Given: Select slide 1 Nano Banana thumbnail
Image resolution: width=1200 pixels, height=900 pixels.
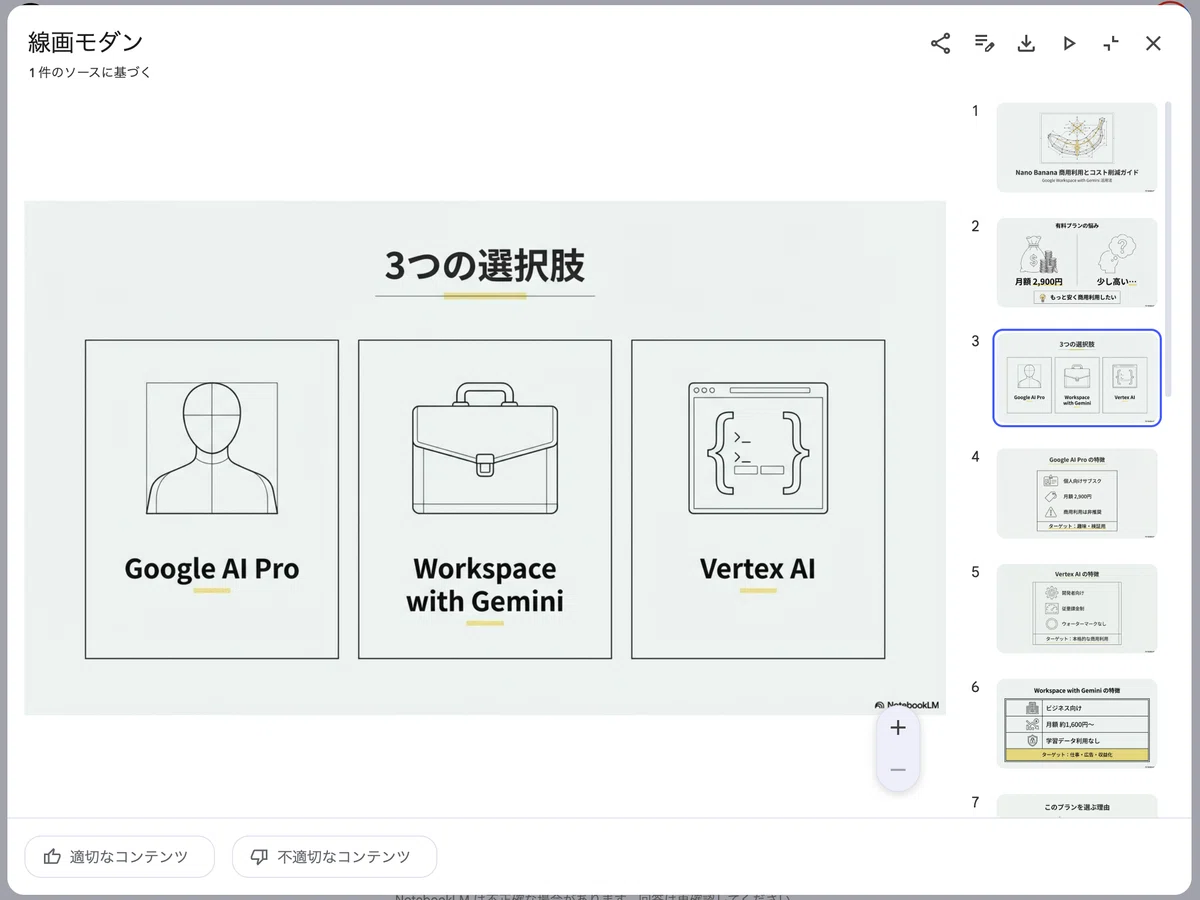Looking at the screenshot, I should [x=1077, y=147].
